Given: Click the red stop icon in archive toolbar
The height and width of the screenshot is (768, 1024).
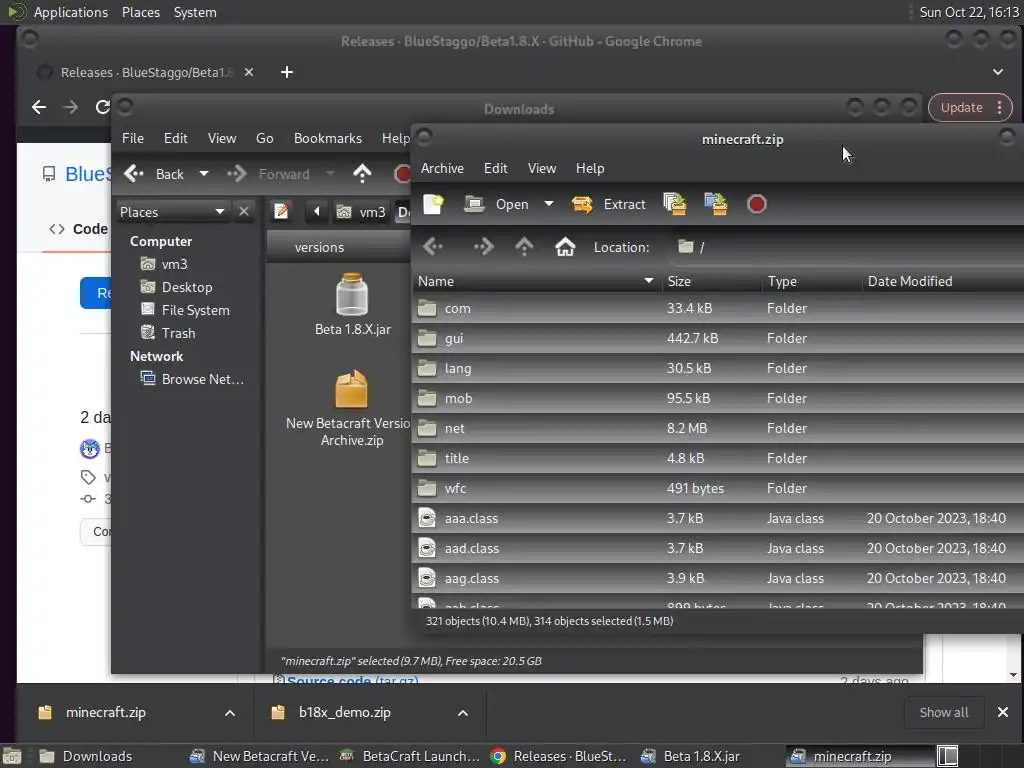Looking at the screenshot, I should coord(756,204).
